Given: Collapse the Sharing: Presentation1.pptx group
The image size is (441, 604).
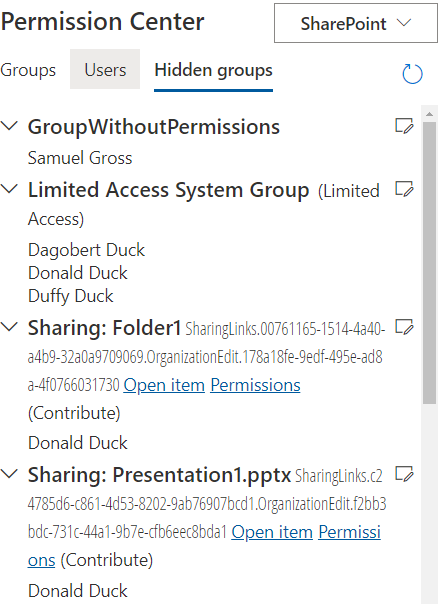Looking at the screenshot, I should tap(10, 474).
